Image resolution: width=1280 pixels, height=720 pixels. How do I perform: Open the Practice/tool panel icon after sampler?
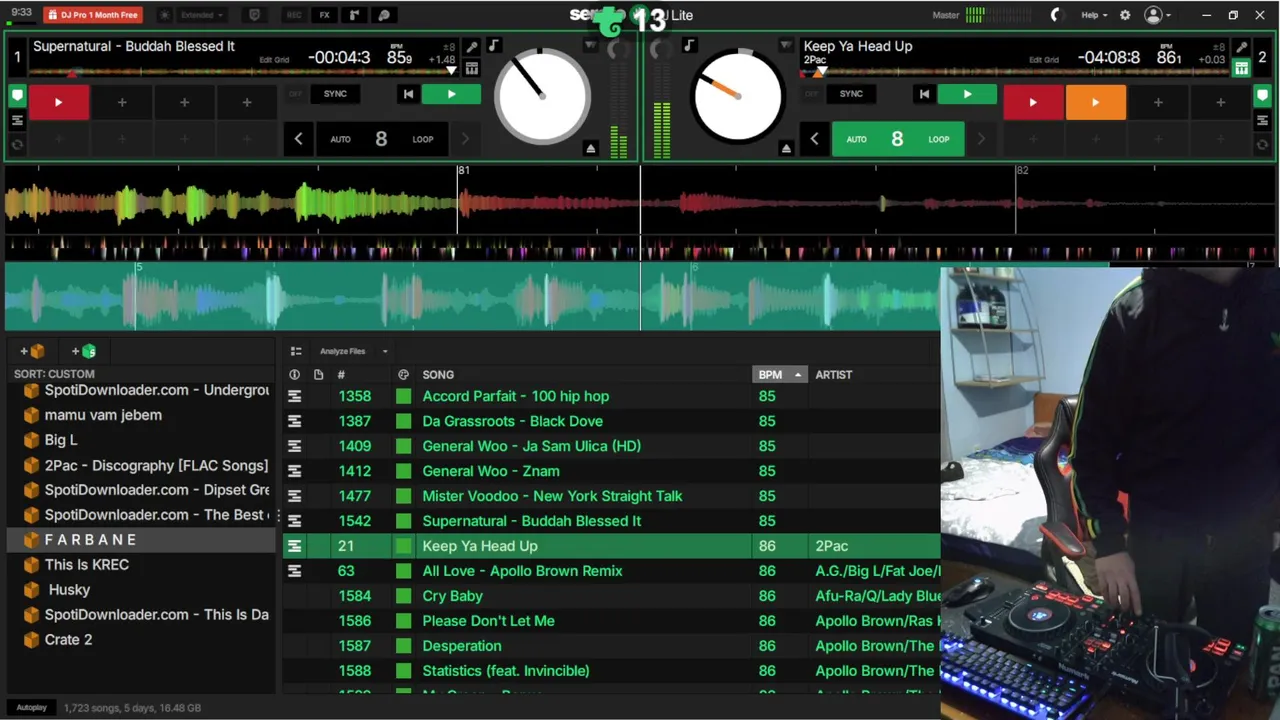384,15
